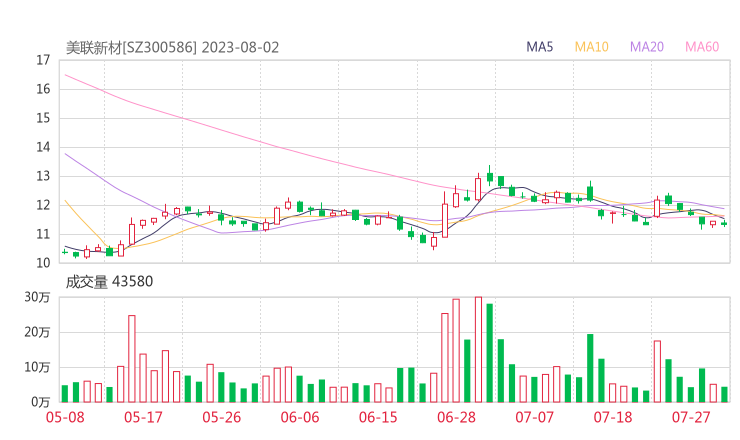Click the 06-28 date axis label

pyautogui.click(x=456, y=417)
